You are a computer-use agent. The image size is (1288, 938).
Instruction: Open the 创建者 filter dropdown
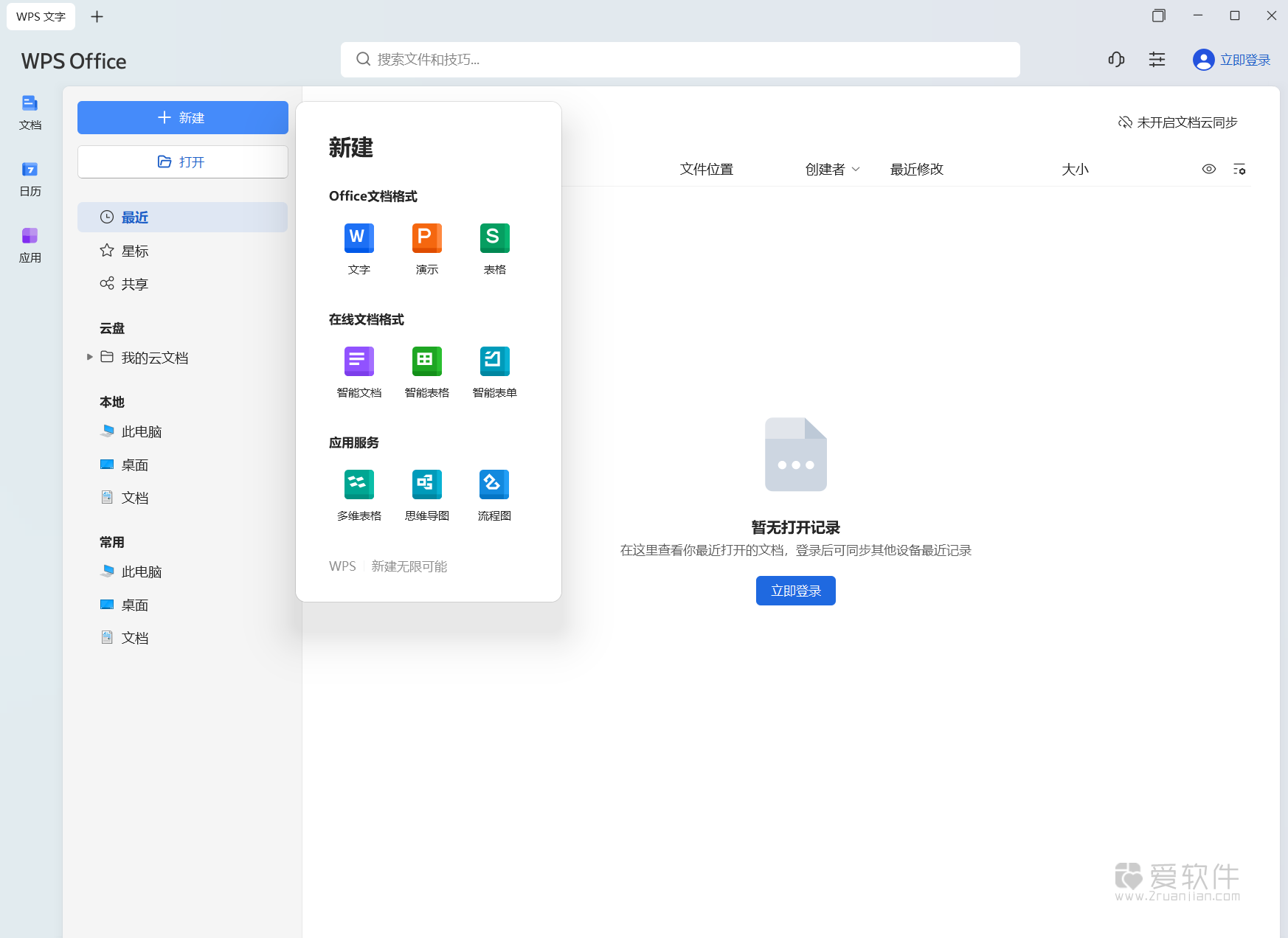click(833, 169)
